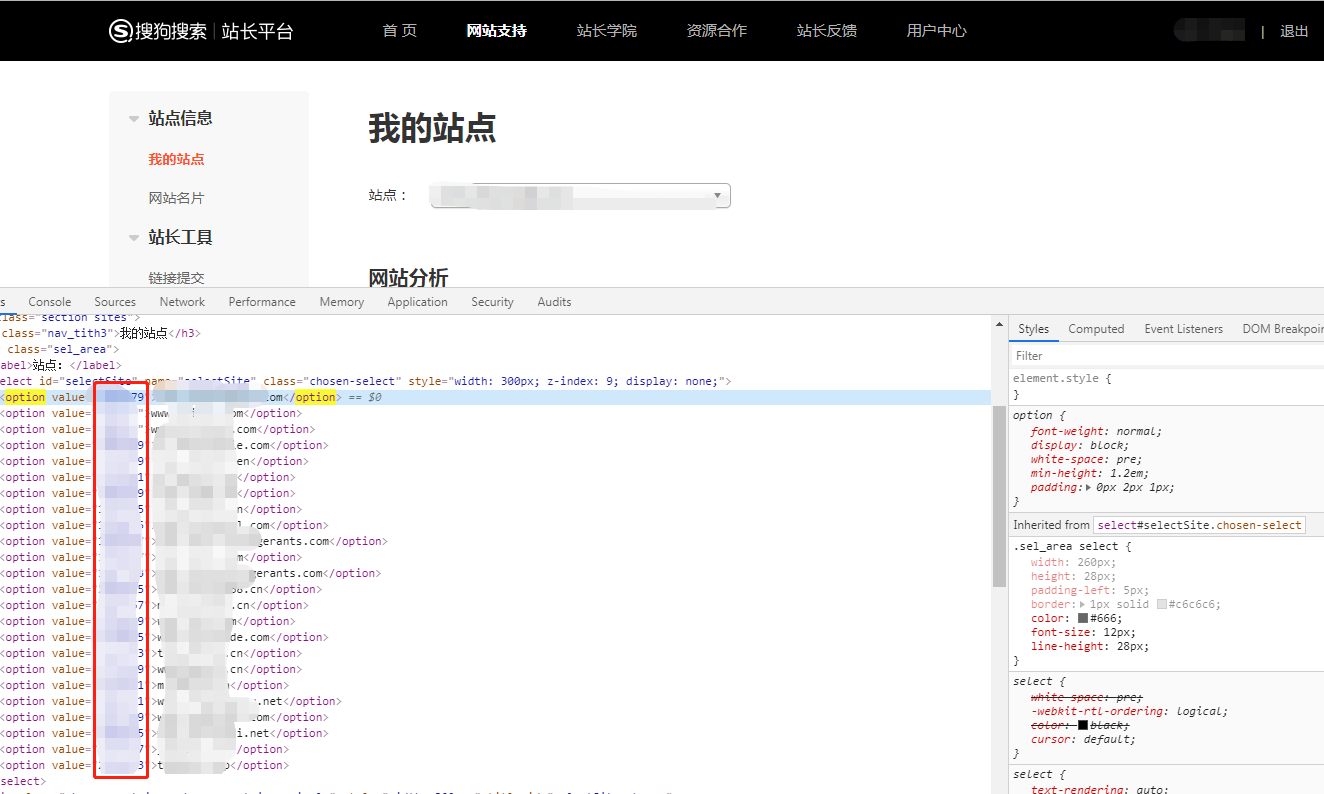Expand the border shorthand property triangle
The width and height of the screenshot is (1324, 794).
click(1083, 604)
